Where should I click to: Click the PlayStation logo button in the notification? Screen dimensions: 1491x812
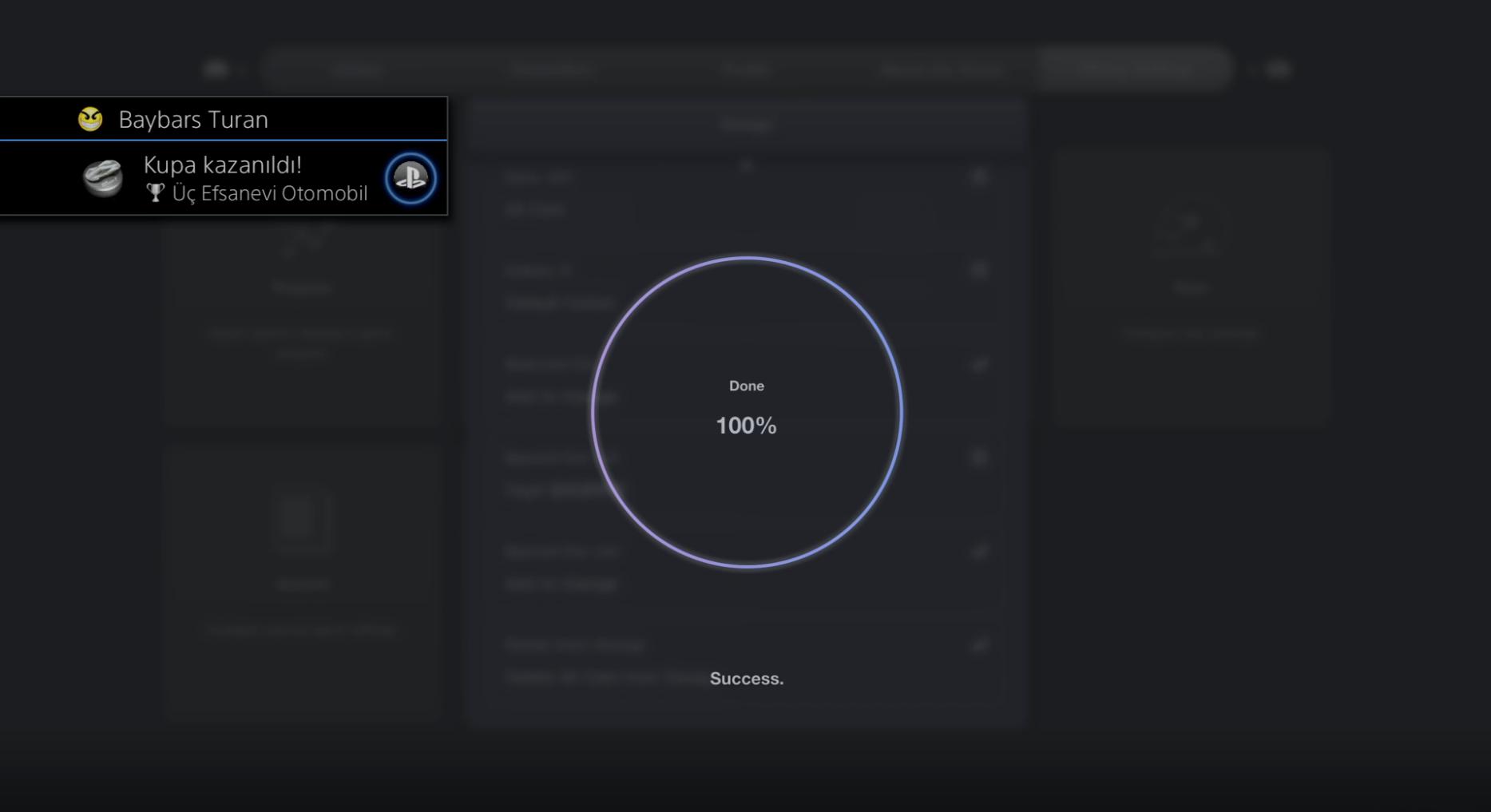(x=410, y=178)
